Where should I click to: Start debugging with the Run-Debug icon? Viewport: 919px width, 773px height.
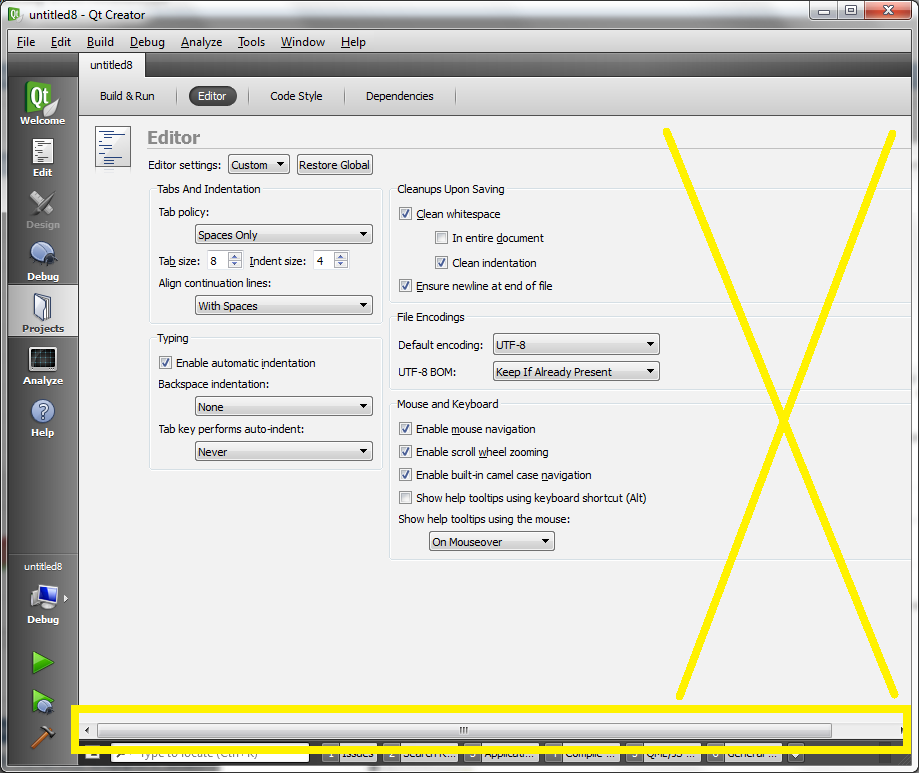[x=42, y=701]
